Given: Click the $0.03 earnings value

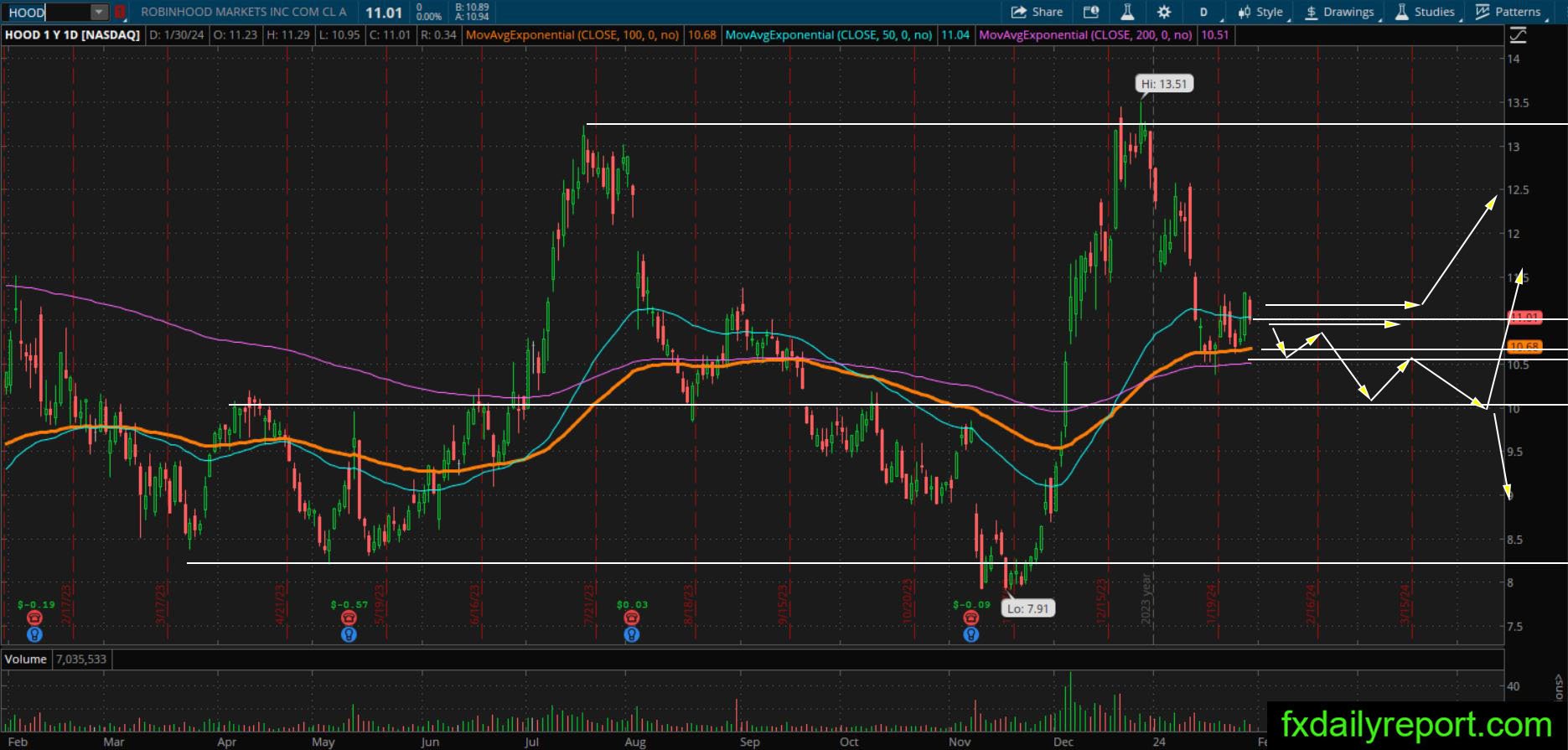Looking at the screenshot, I should tap(633, 604).
